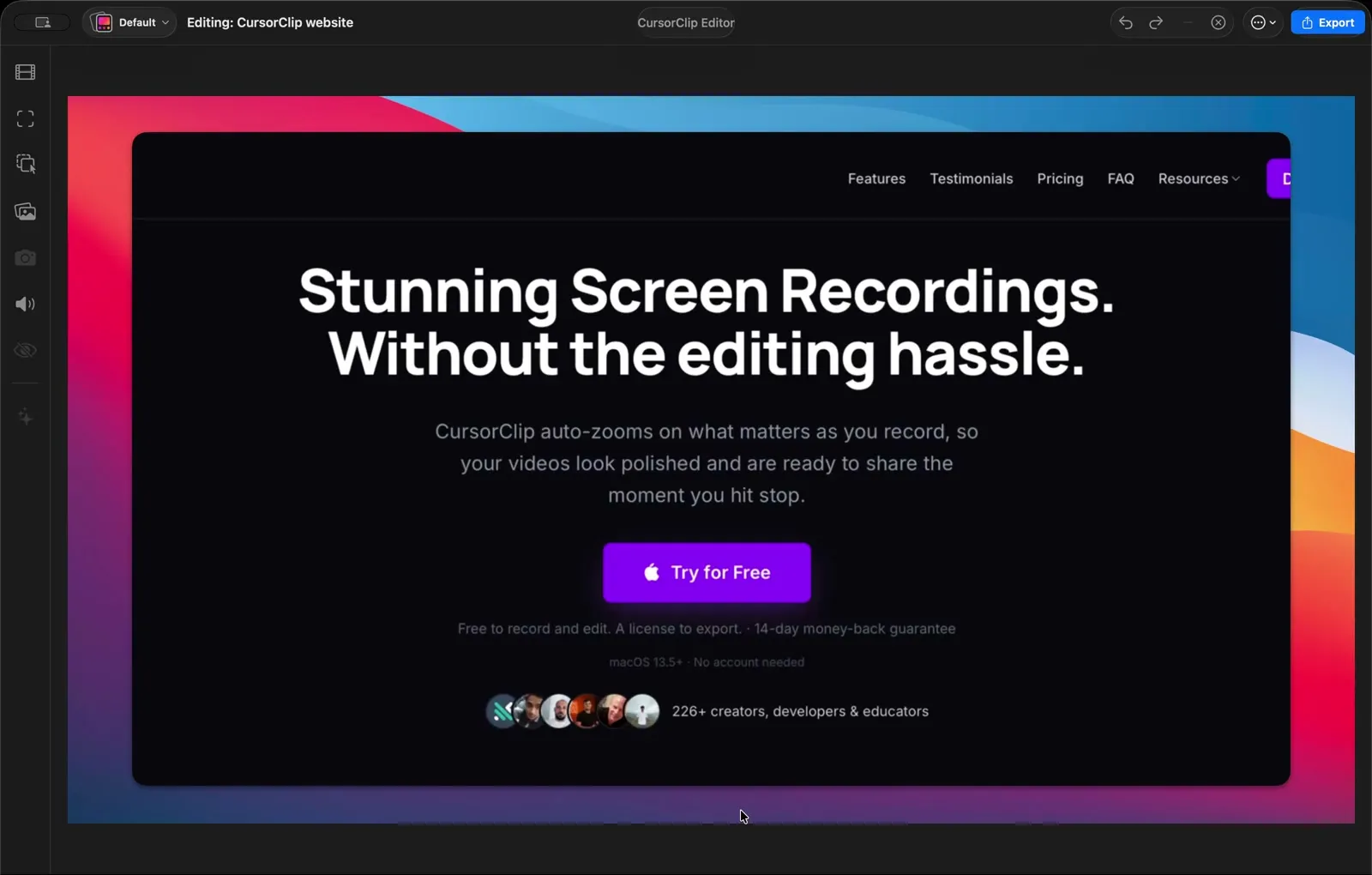Screen dimensions: 1372x875
Task: Select the camera settings icon
Action: (x=26, y=257)
